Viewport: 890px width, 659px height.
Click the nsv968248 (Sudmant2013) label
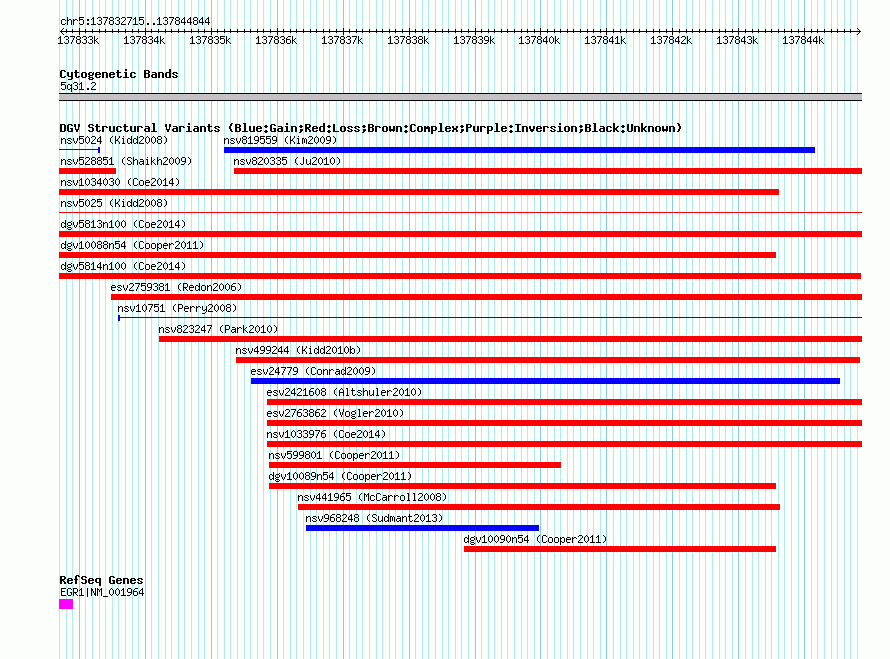(374, 518)
